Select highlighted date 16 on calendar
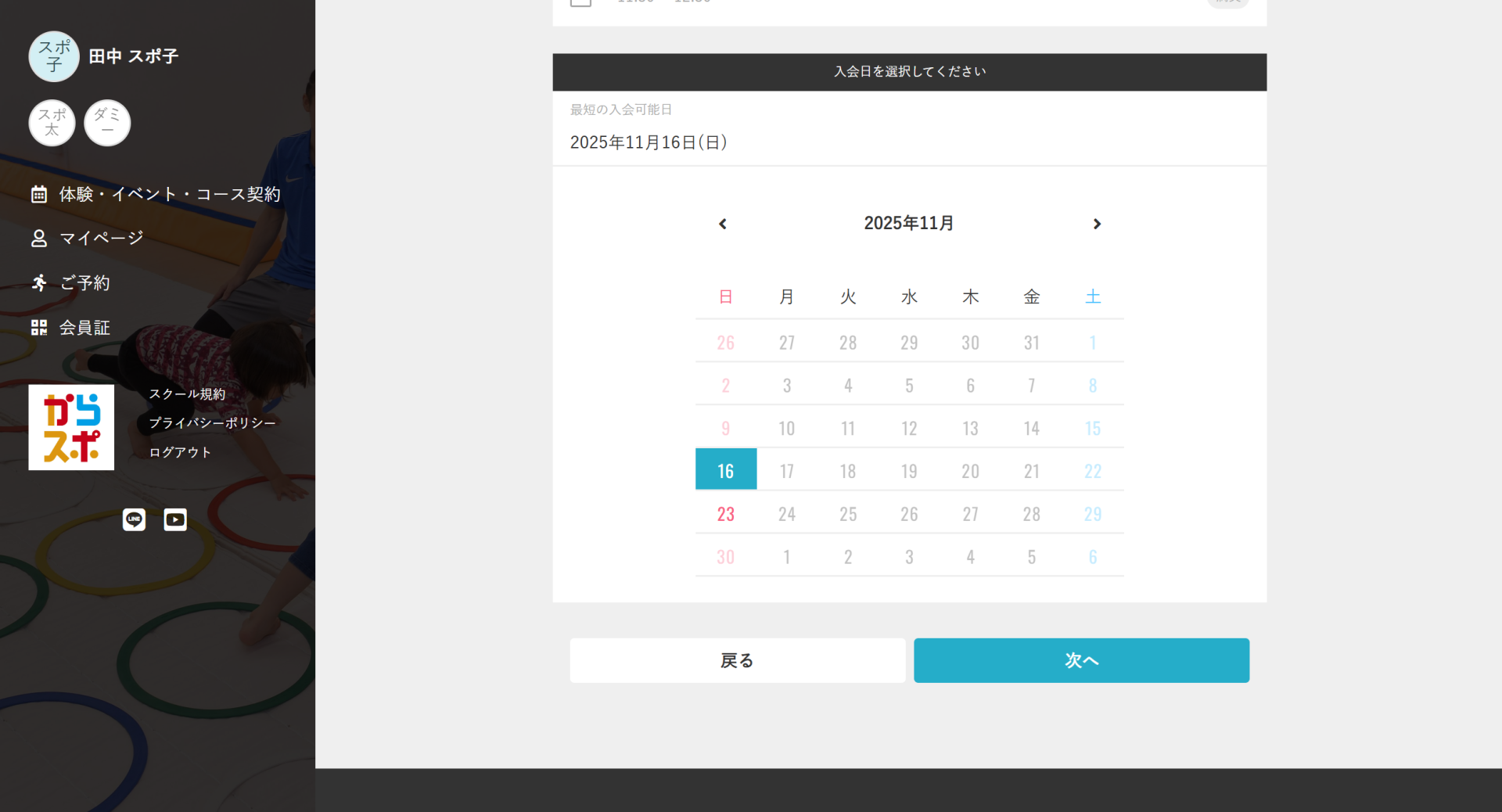 [x=726, y=470]
